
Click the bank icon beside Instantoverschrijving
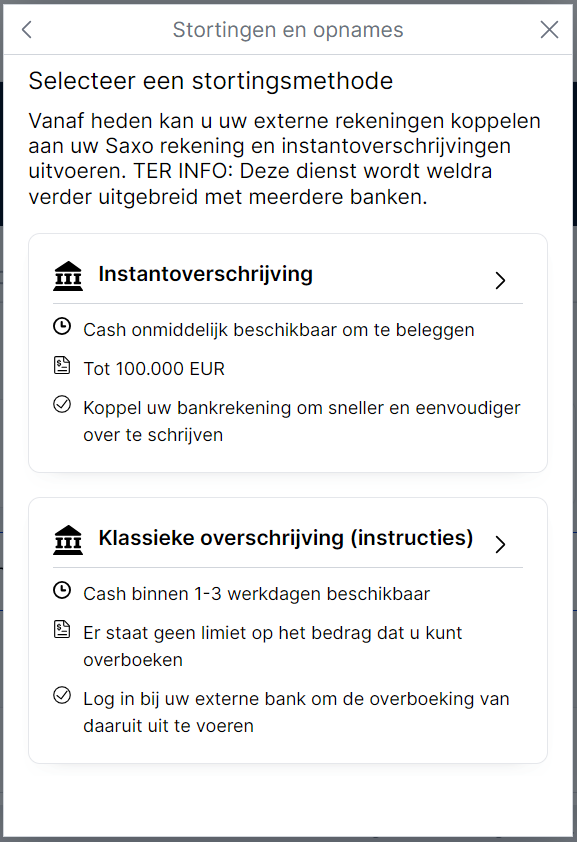[x=68, y=276]
